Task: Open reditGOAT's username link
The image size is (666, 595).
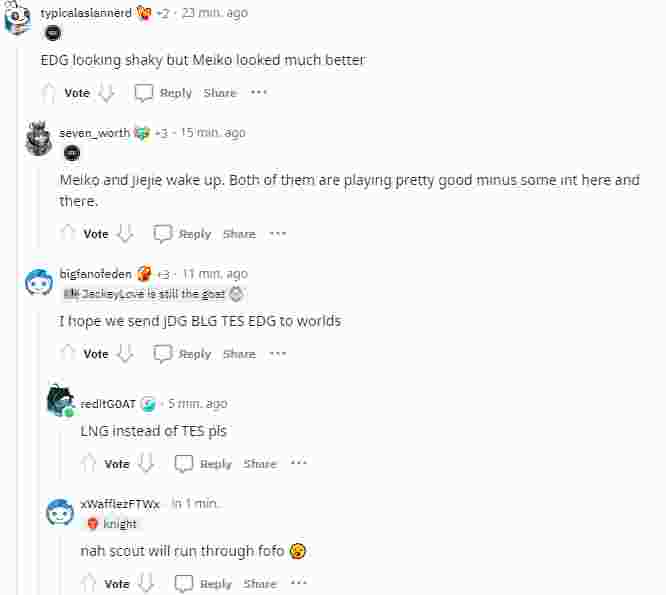Action: [108, 404]
